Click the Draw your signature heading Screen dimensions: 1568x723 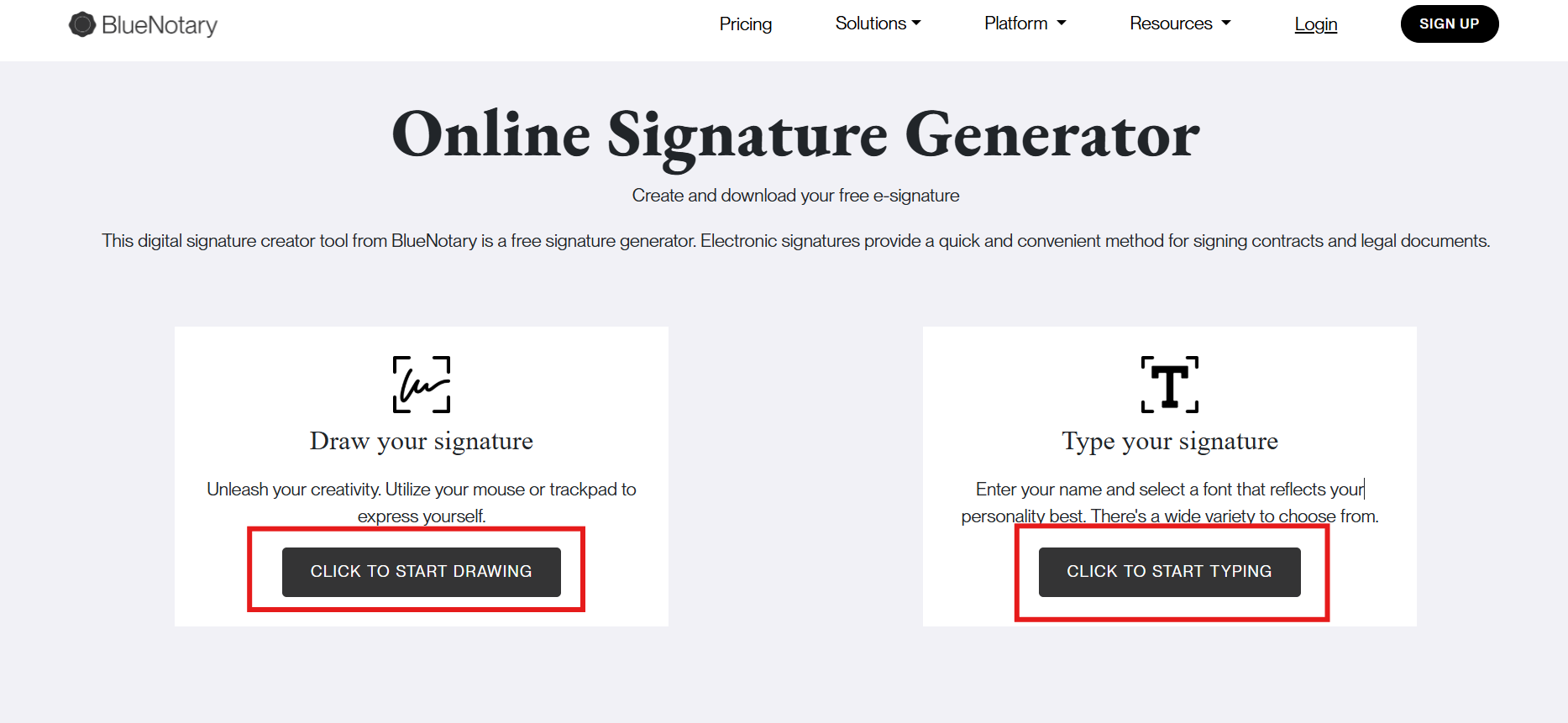(422, 441)
